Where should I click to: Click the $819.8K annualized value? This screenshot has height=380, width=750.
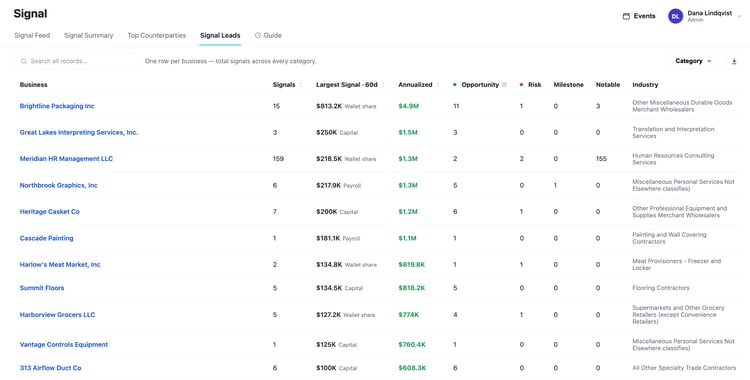(412, 265)
